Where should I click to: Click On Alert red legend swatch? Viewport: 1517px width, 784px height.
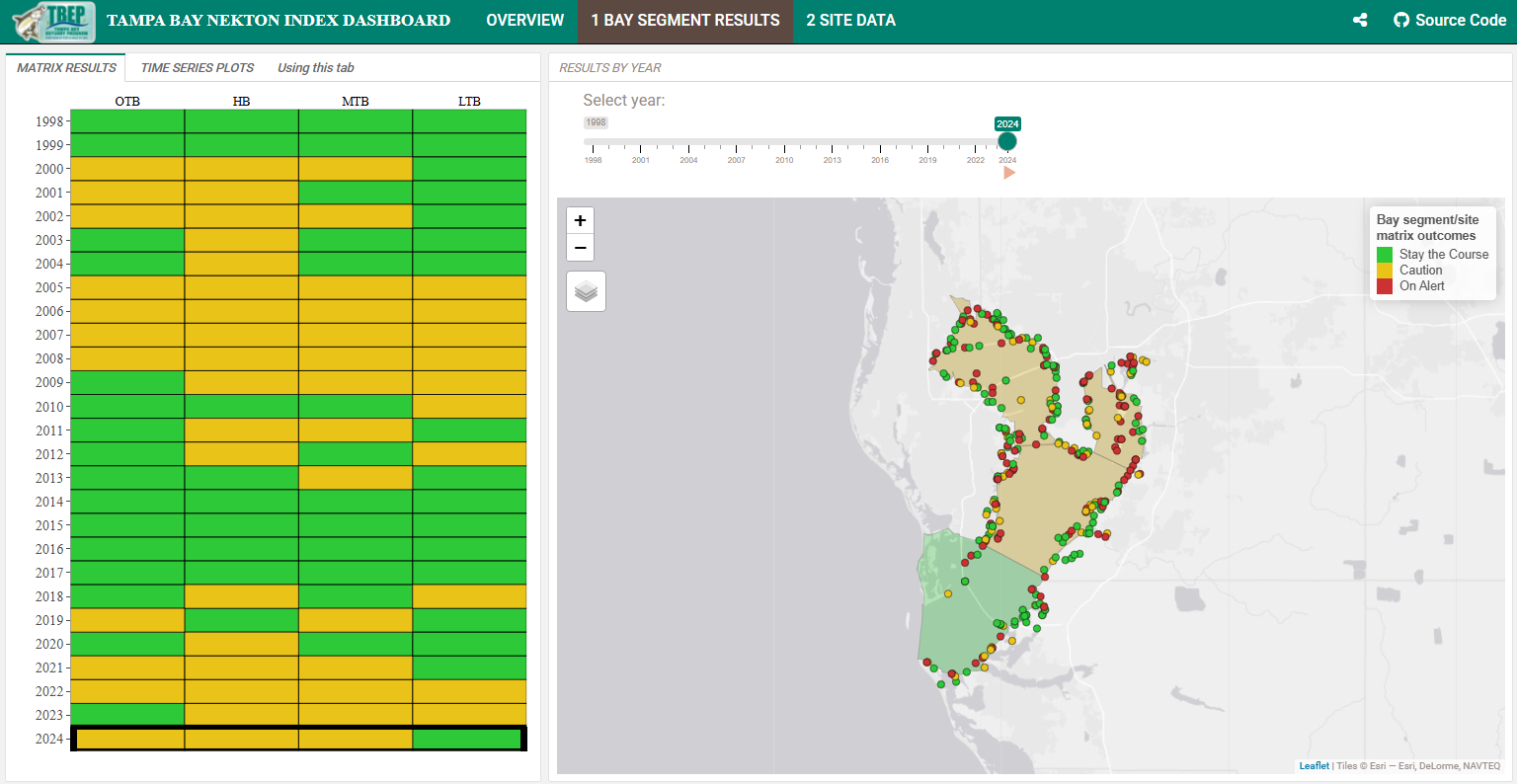click(1385, 286)
